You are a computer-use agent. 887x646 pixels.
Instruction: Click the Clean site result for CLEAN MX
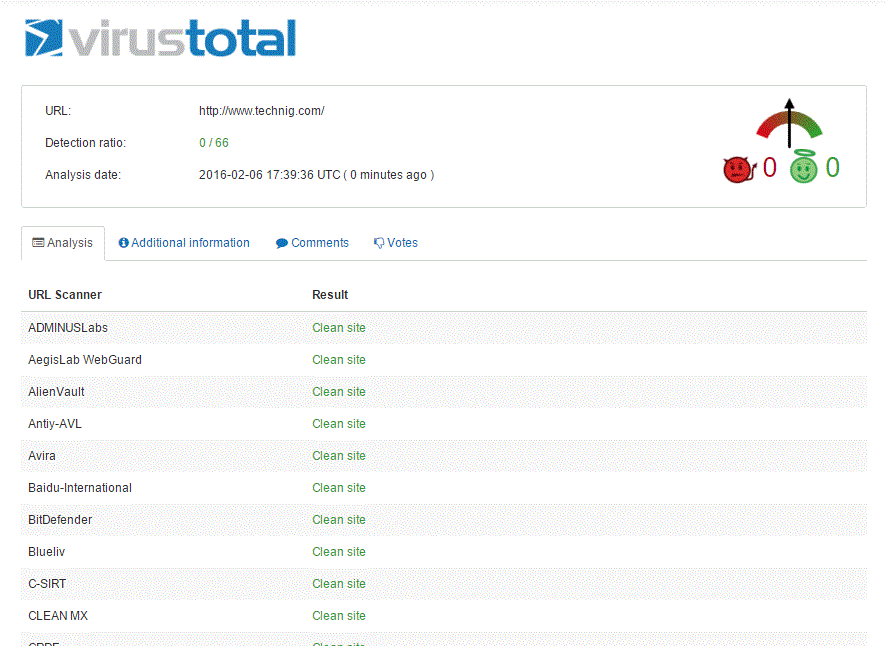pos(339,615)
